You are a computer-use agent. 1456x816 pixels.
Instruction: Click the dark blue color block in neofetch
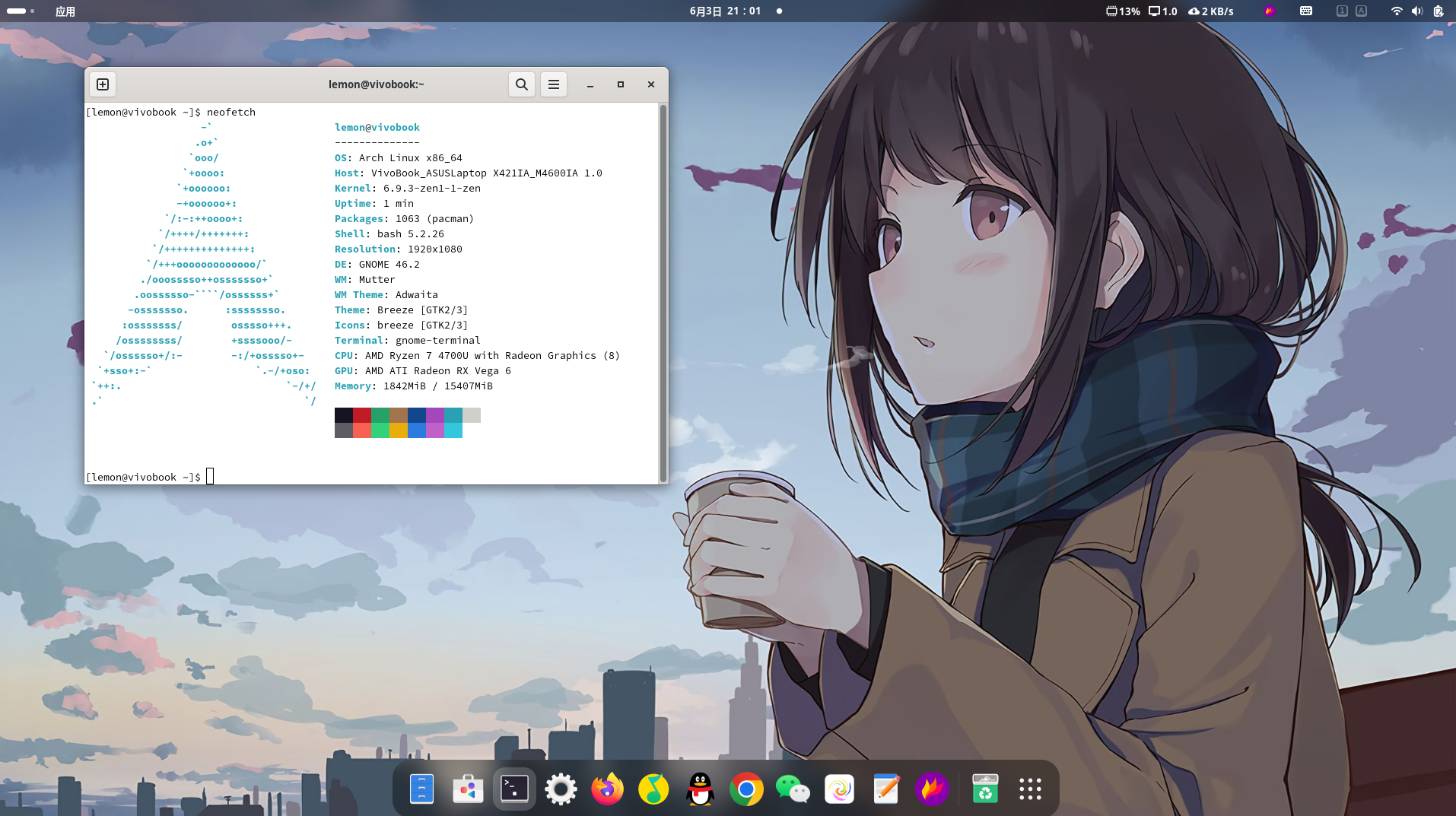(x=417, y=415)
